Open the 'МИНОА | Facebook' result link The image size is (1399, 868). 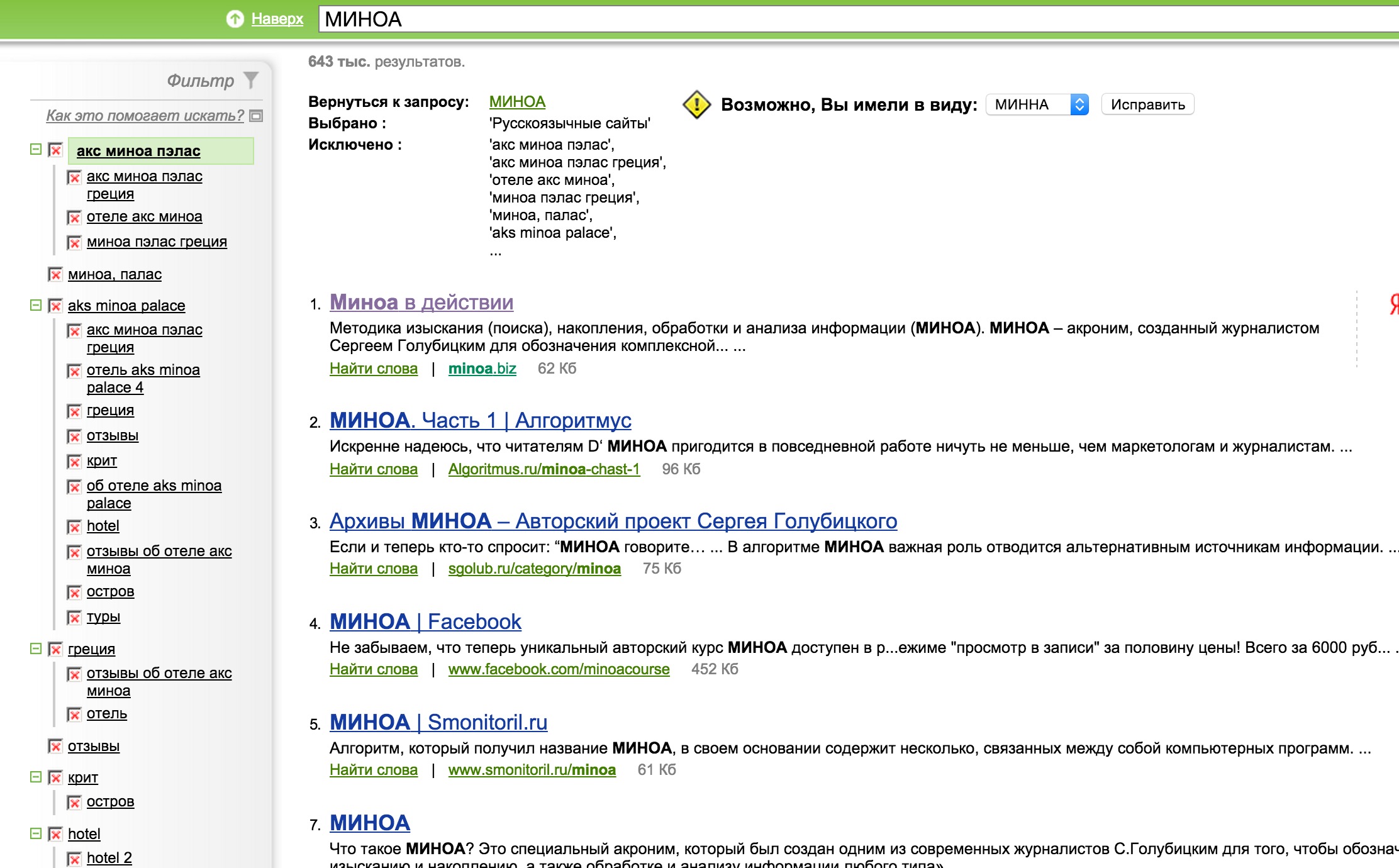tap(425, 621)
